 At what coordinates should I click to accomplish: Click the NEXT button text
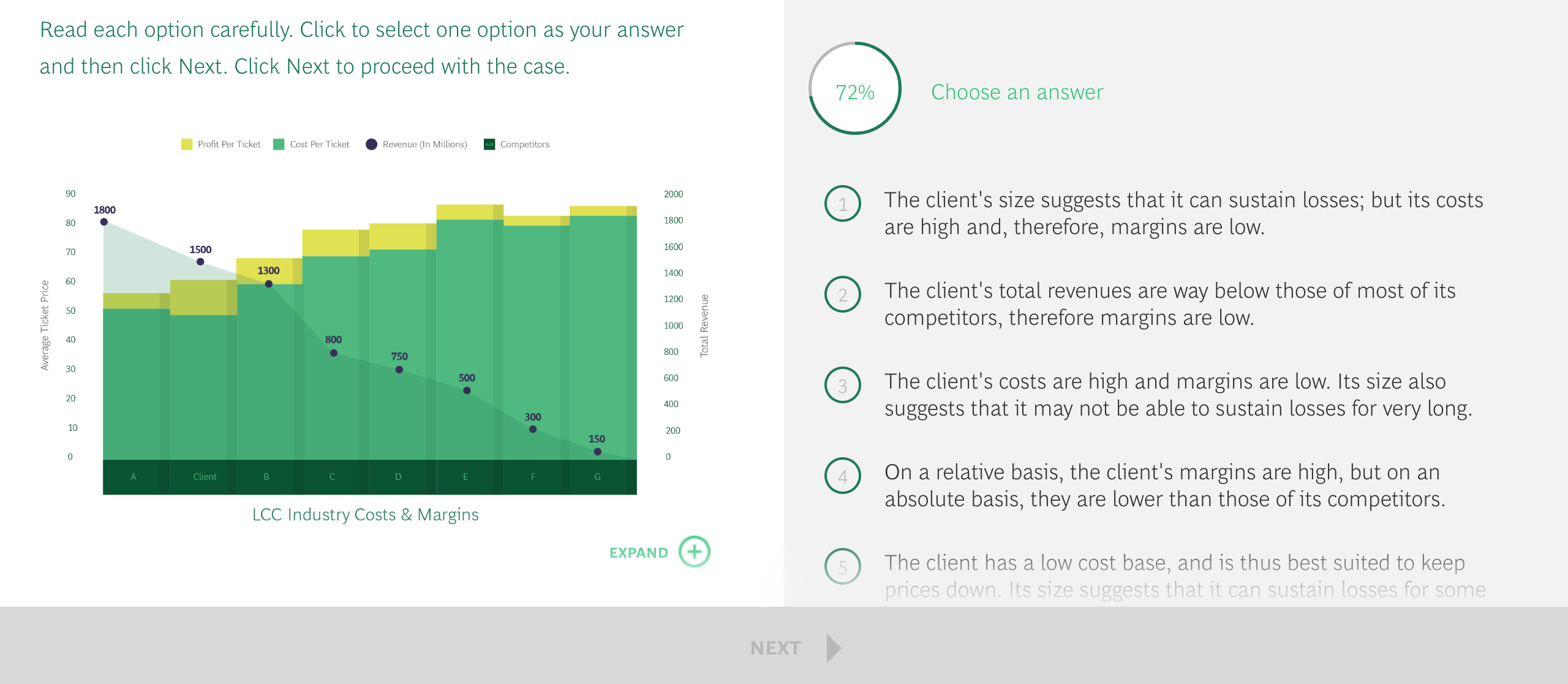pyautogui.click(x=775, y=648)
